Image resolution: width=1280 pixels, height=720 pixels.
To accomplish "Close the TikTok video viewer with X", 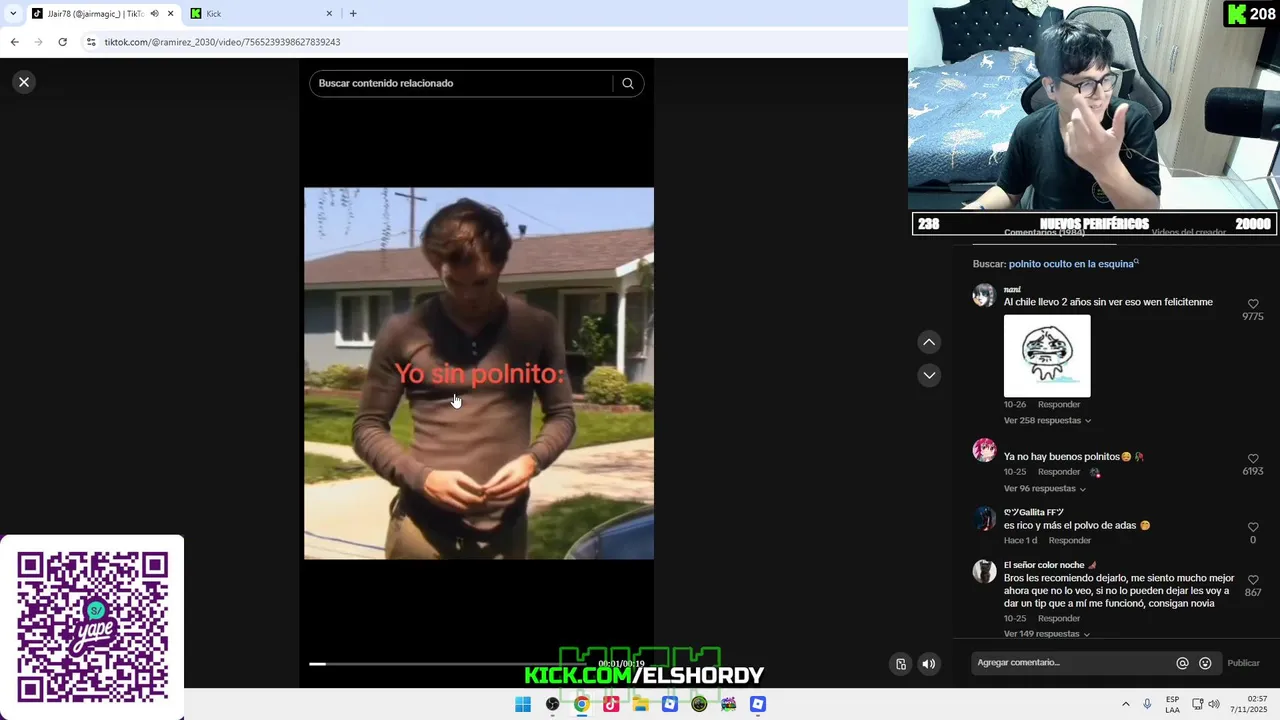I will 24,82.
